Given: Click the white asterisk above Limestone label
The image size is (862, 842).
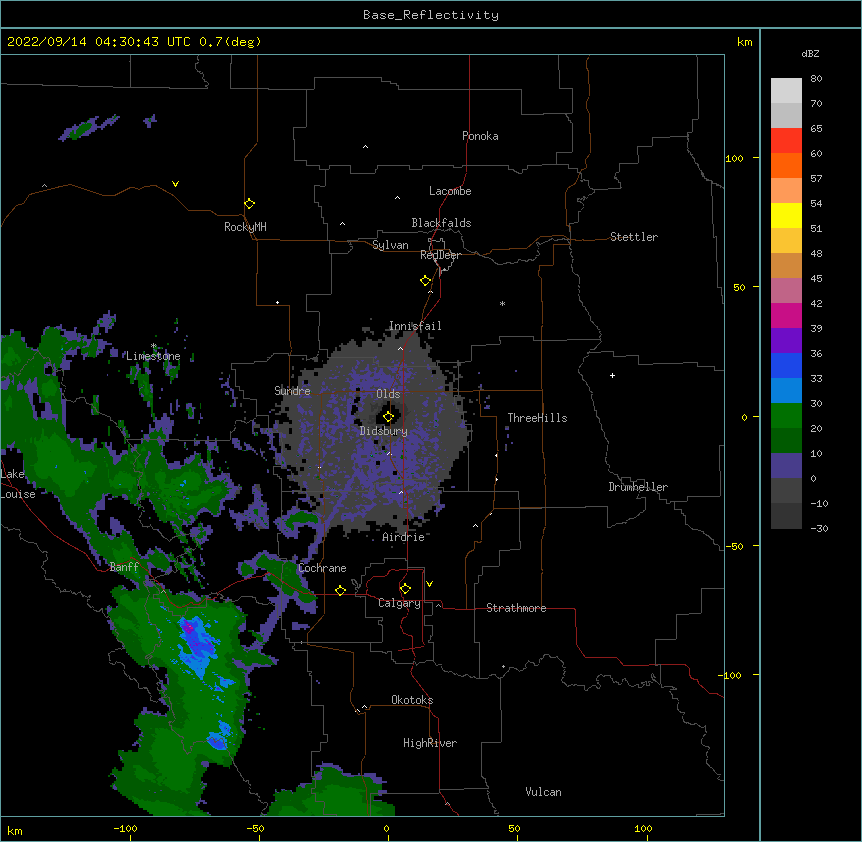Looking at the screenshot, I should point(154,346).
